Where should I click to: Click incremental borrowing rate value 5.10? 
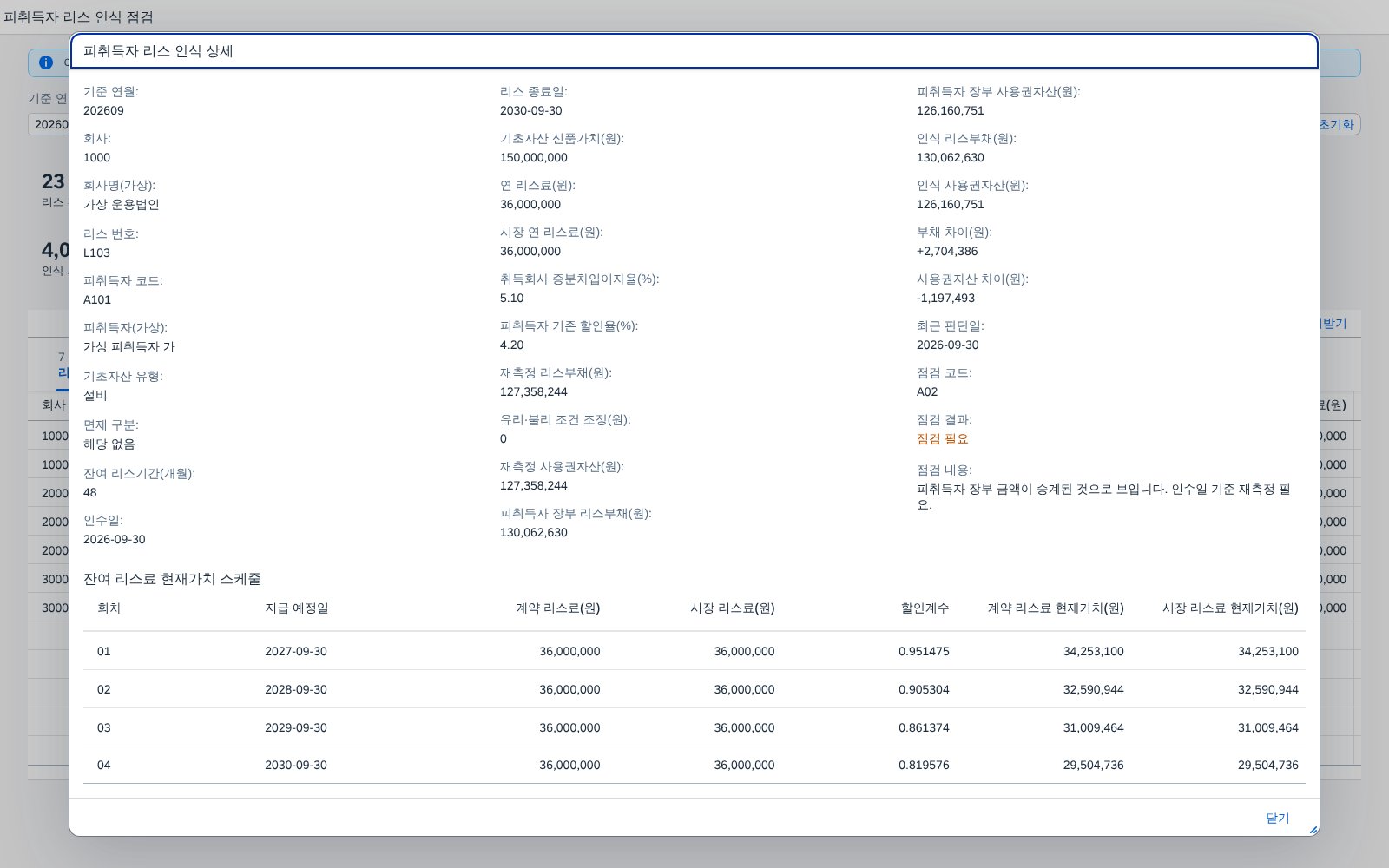pos(511,298)
